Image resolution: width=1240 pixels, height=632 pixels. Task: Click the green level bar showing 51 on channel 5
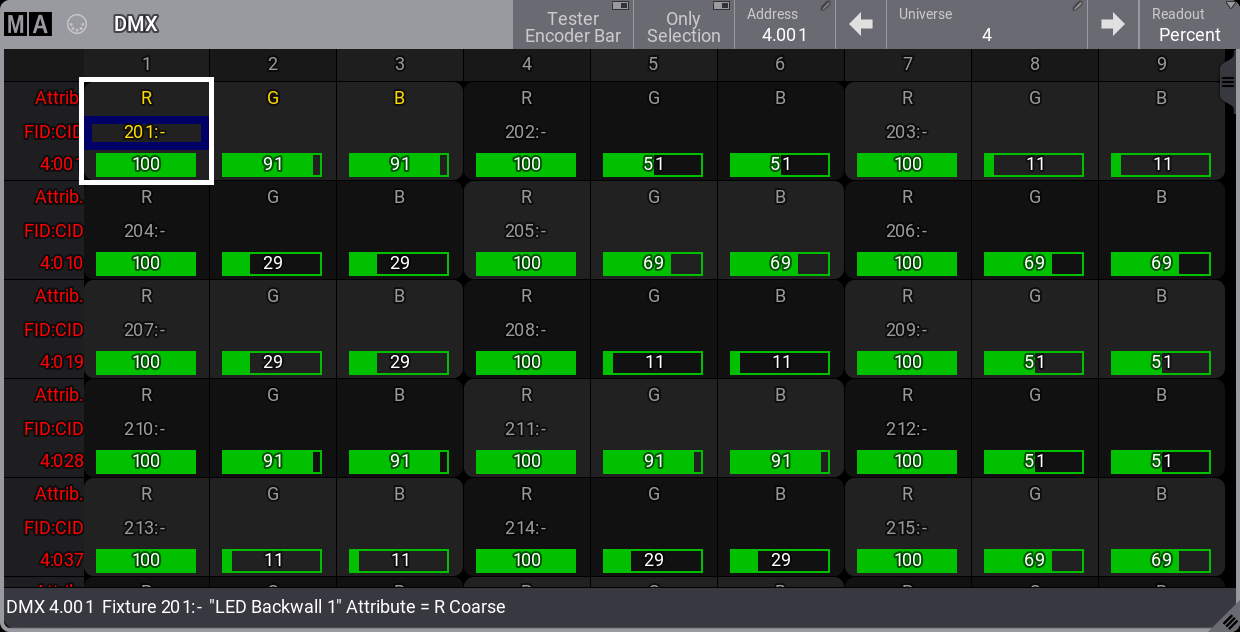pyautogui.click(x=653, y=164)
